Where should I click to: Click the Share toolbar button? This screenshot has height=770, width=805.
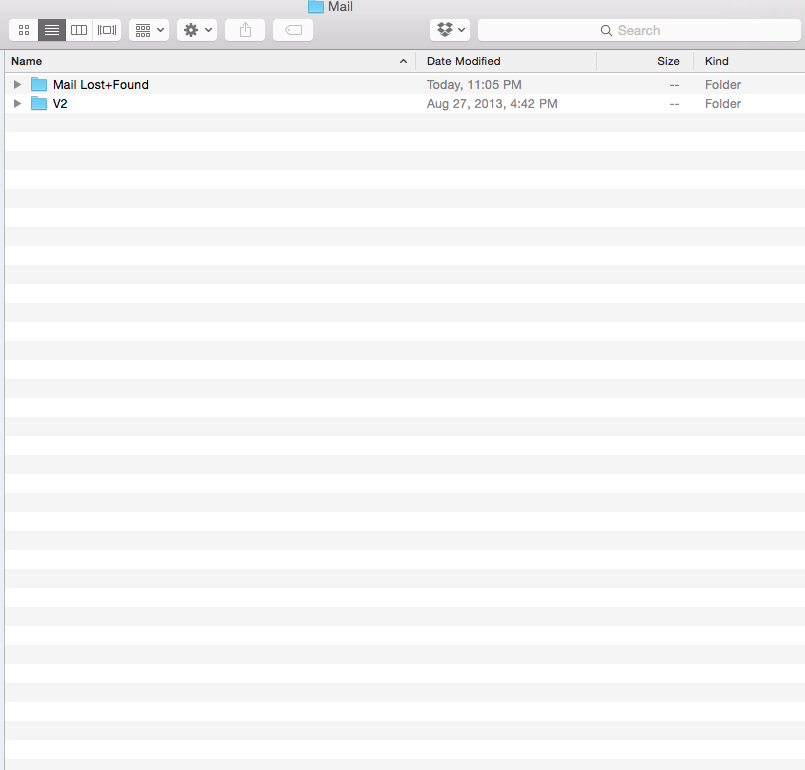point(245,30)
